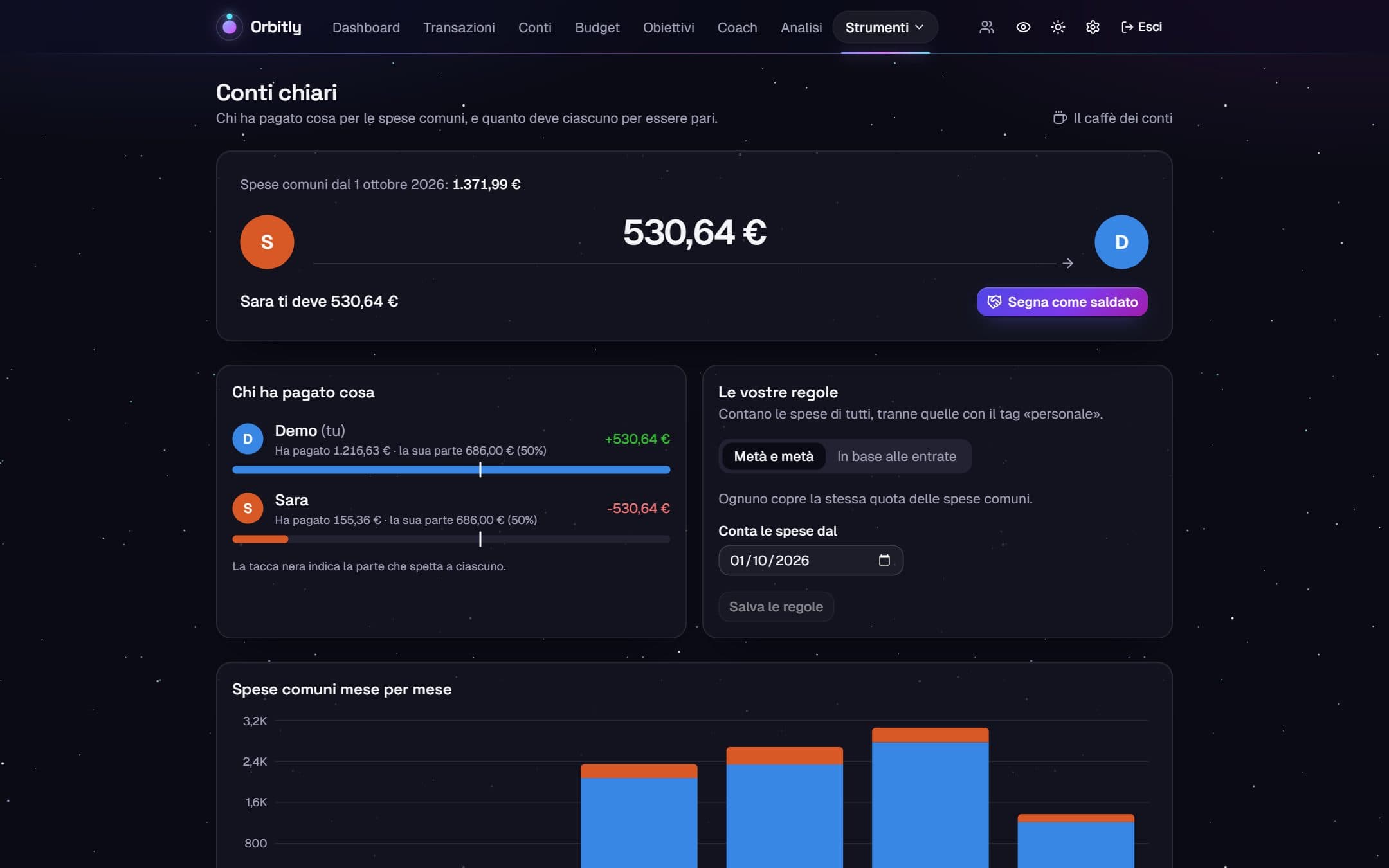Image resolution: width=1389 pixels, height=868 pixels.
Task: Toggle the eye privacy mode icon
Action: [x=1022, y=27]
